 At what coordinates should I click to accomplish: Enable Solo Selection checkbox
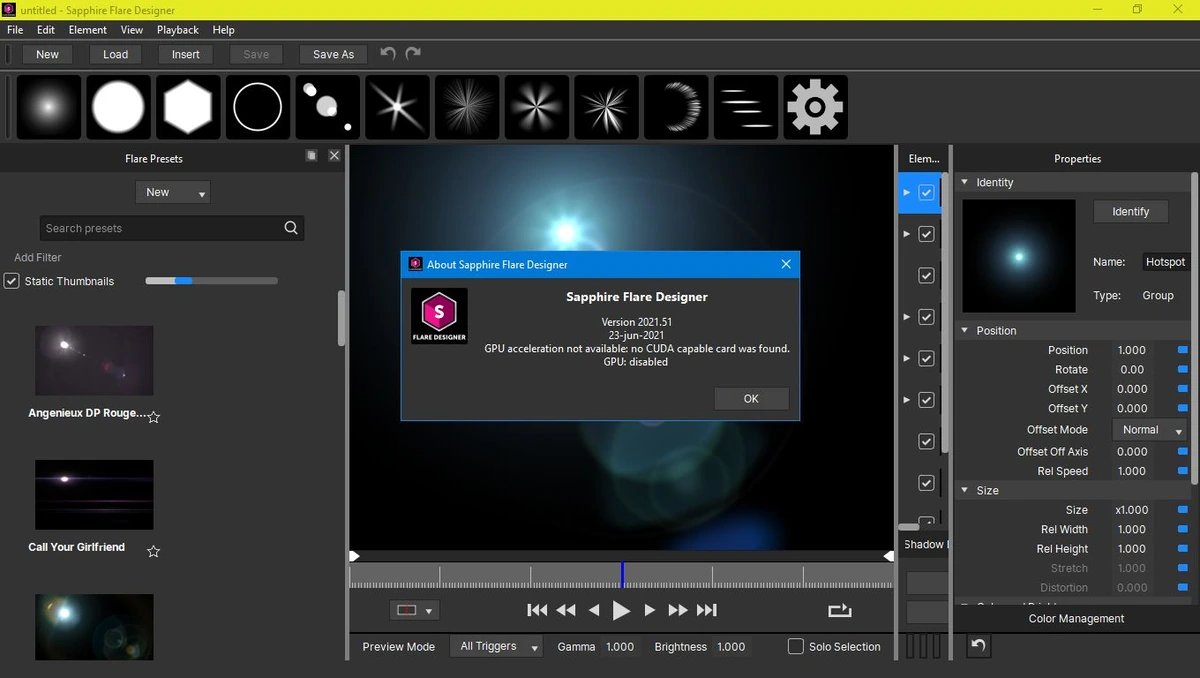pos(796,646)
